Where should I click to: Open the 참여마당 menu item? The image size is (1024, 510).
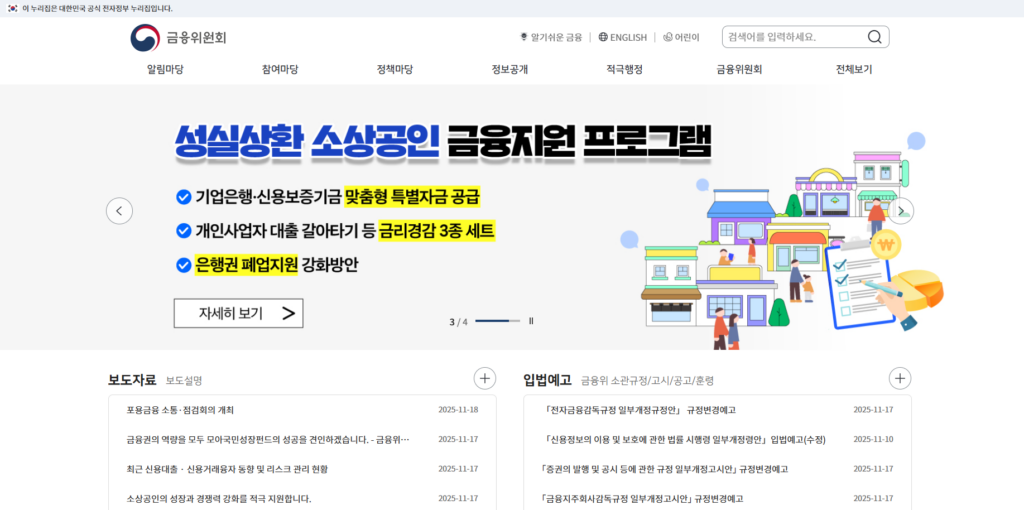(x=280, y=69)
